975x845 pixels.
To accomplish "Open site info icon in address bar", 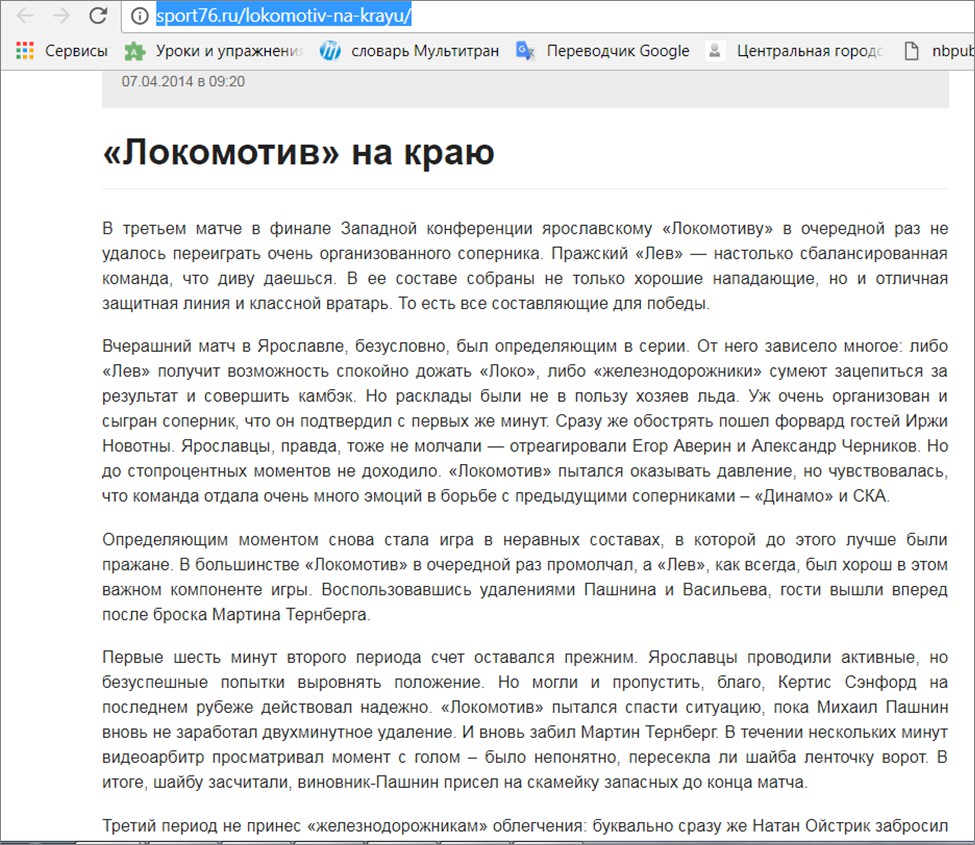I will coord(140,16).
